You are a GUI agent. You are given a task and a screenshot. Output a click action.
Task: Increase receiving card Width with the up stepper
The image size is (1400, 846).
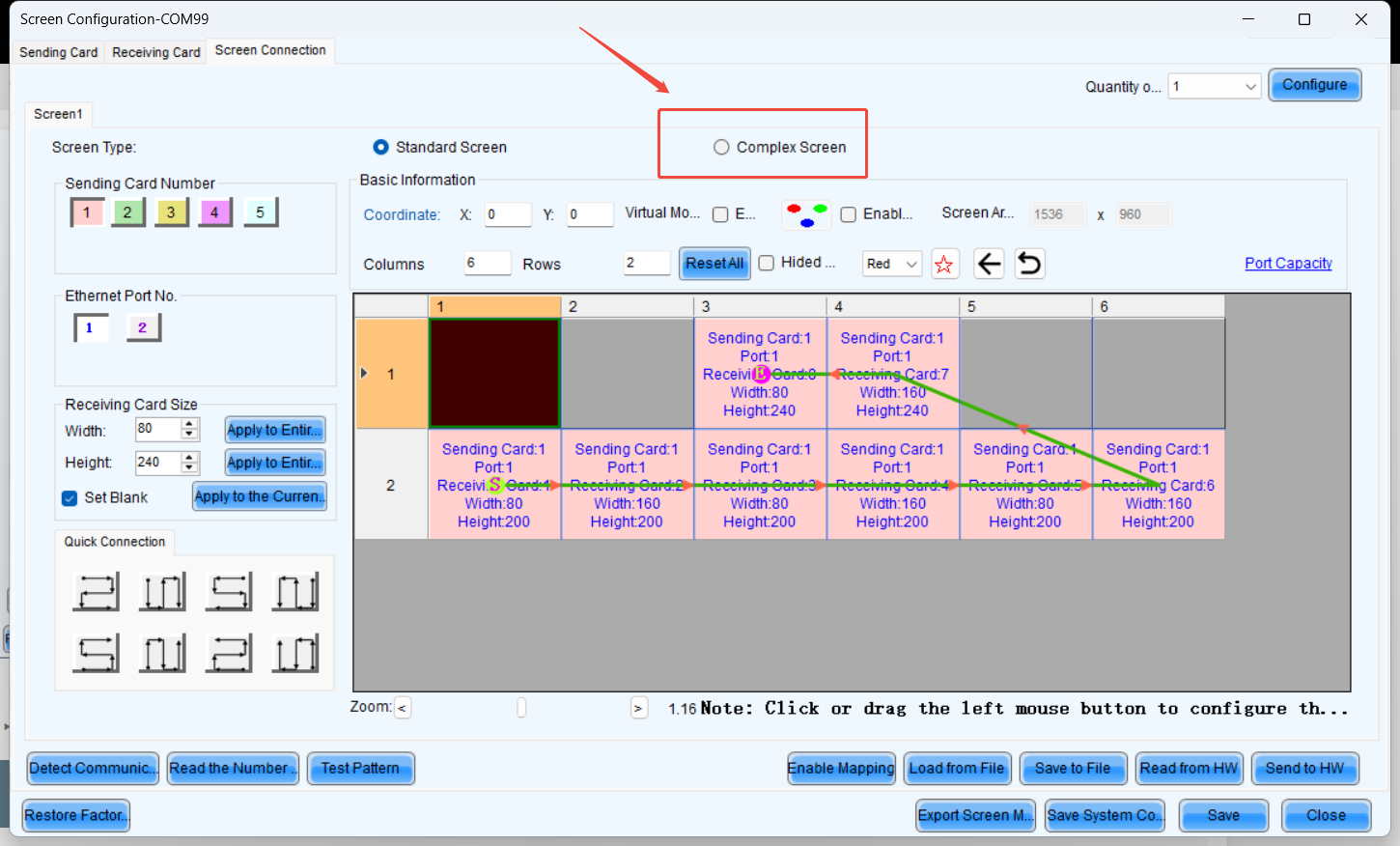coord(190,424)
